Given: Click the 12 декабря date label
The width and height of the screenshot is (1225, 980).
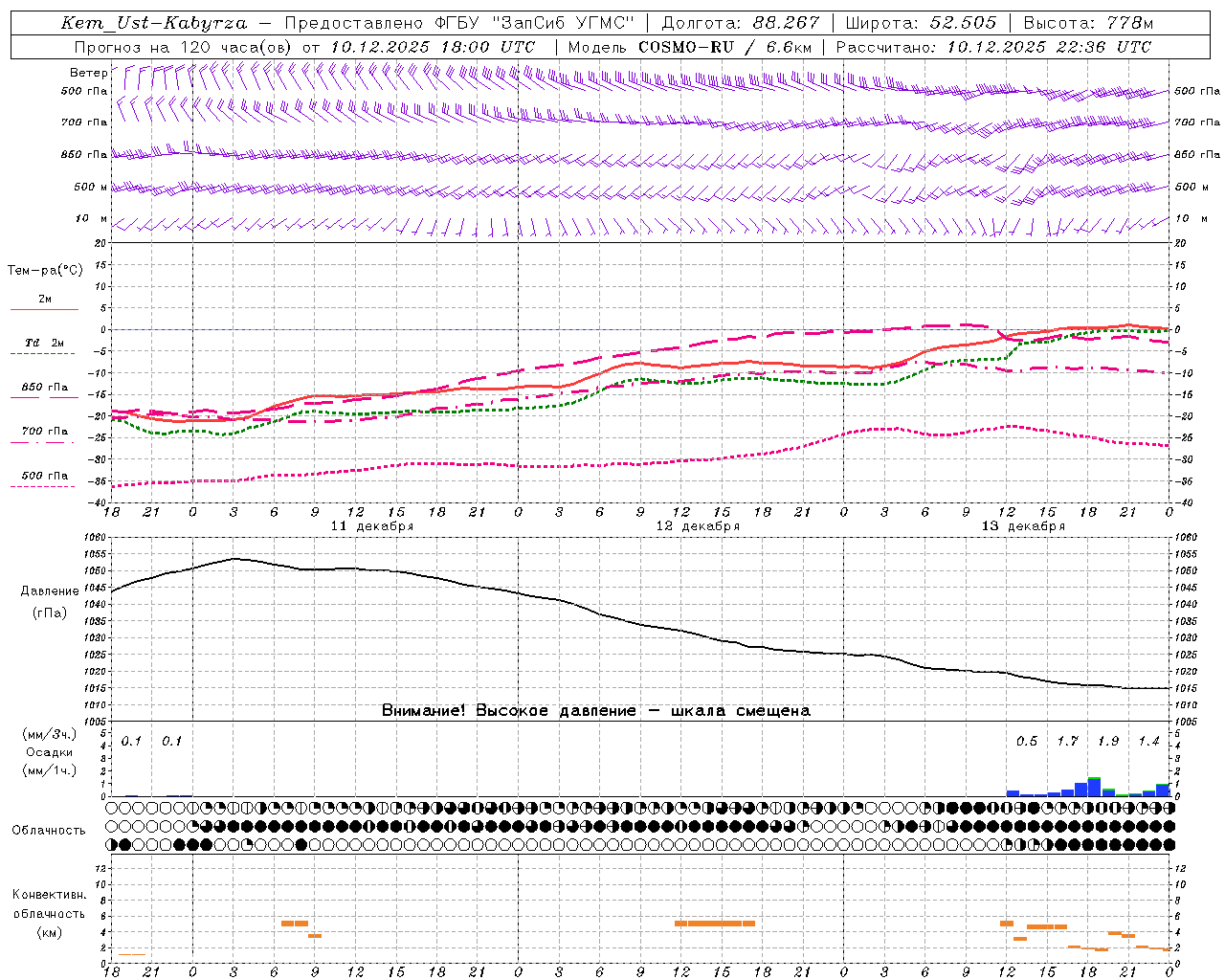Looking at the screenshot, I should click(697, 526).
